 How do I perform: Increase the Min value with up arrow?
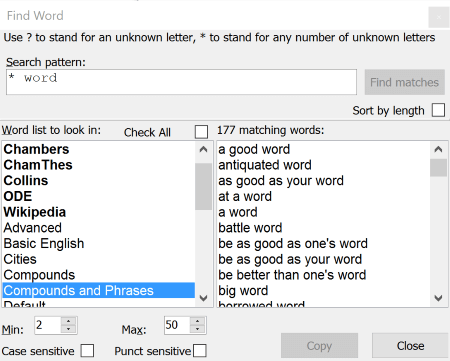[68, 321]
